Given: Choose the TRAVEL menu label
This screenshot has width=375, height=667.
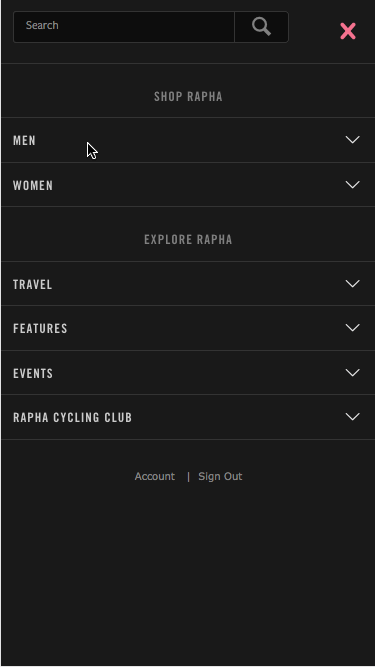Looking at the screenshot, I should click(32, 285).
